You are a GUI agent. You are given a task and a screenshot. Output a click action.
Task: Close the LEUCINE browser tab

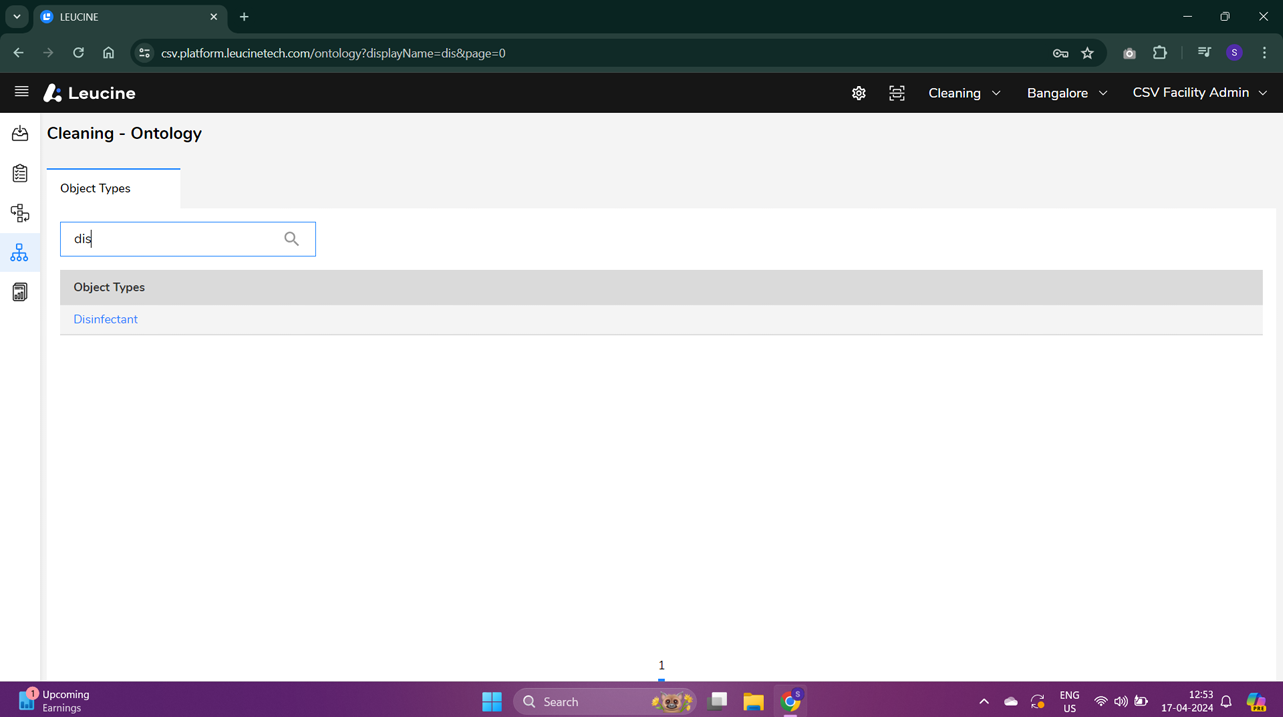tap(214, 17)
